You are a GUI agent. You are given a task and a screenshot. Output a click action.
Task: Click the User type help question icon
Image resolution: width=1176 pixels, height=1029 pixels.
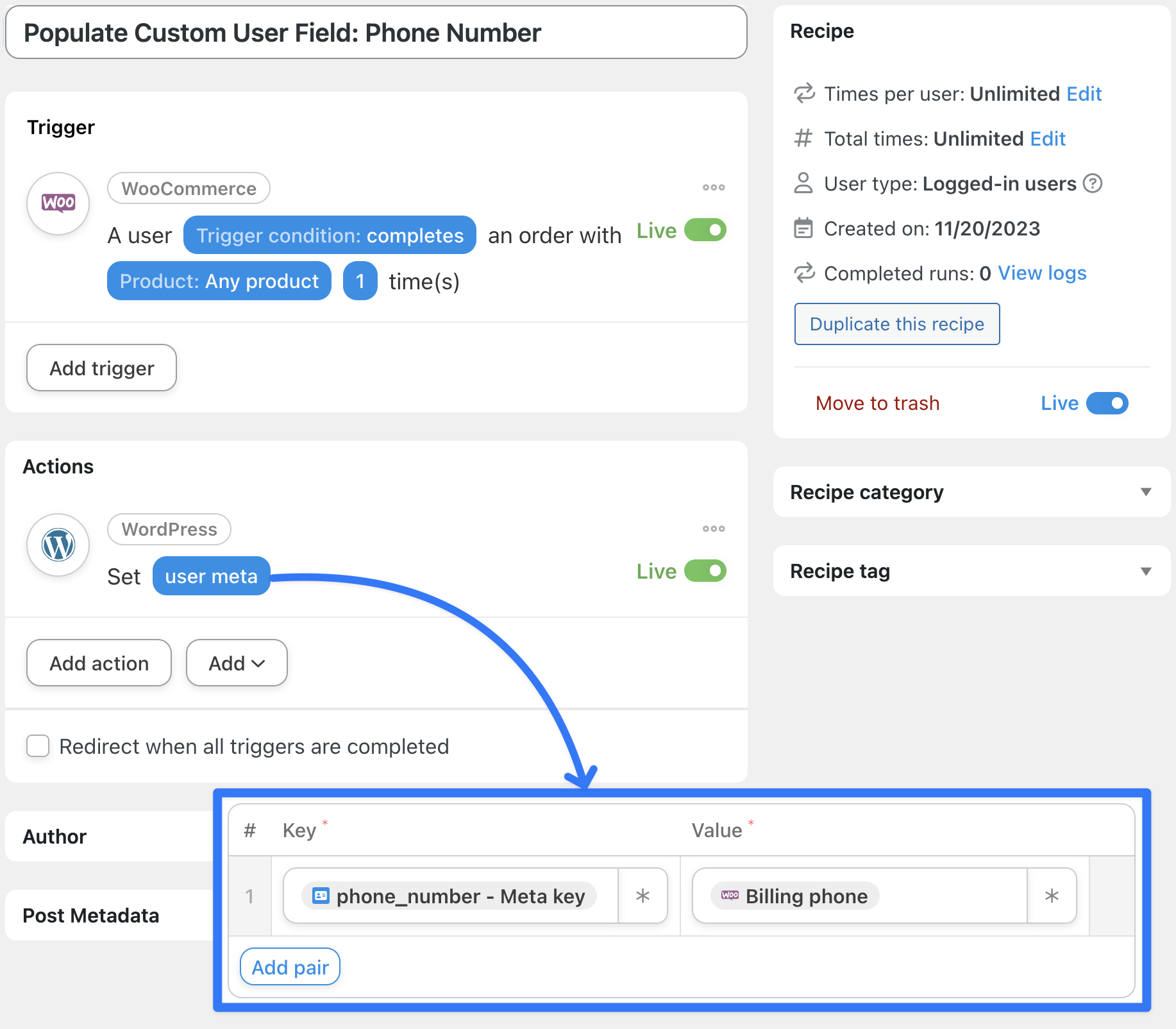pyautogui.click(x=1093, y=184)
